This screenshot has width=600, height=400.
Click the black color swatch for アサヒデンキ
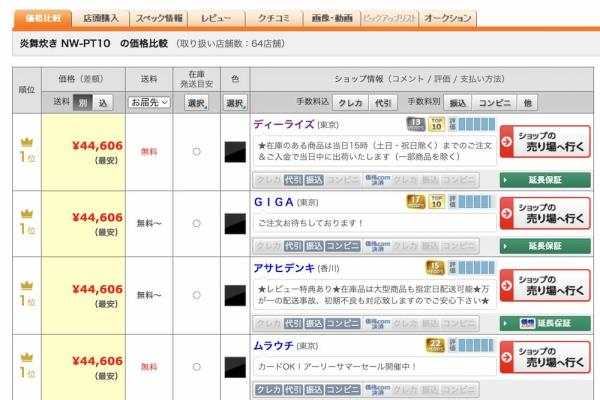coord(235,296)
